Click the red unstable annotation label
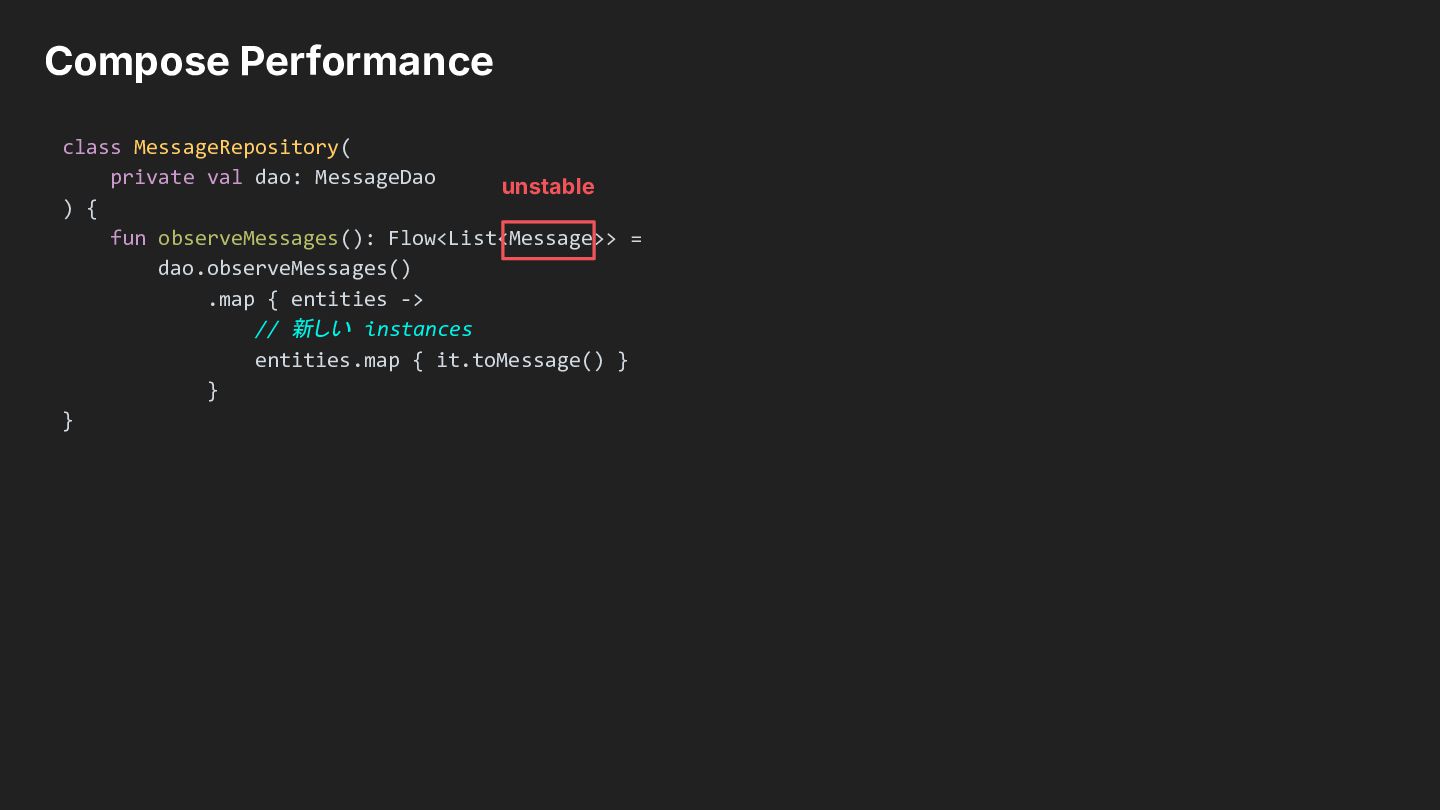 548,187
